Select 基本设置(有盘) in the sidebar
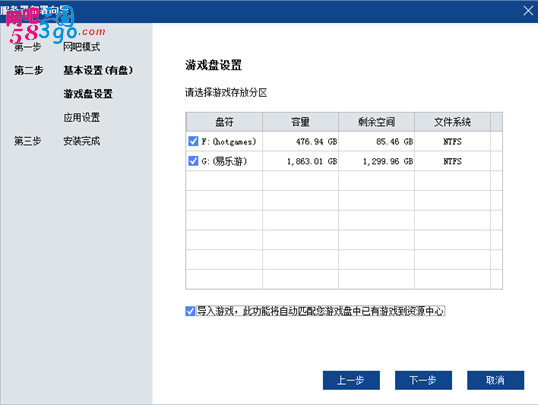 [x=98, y=70]
